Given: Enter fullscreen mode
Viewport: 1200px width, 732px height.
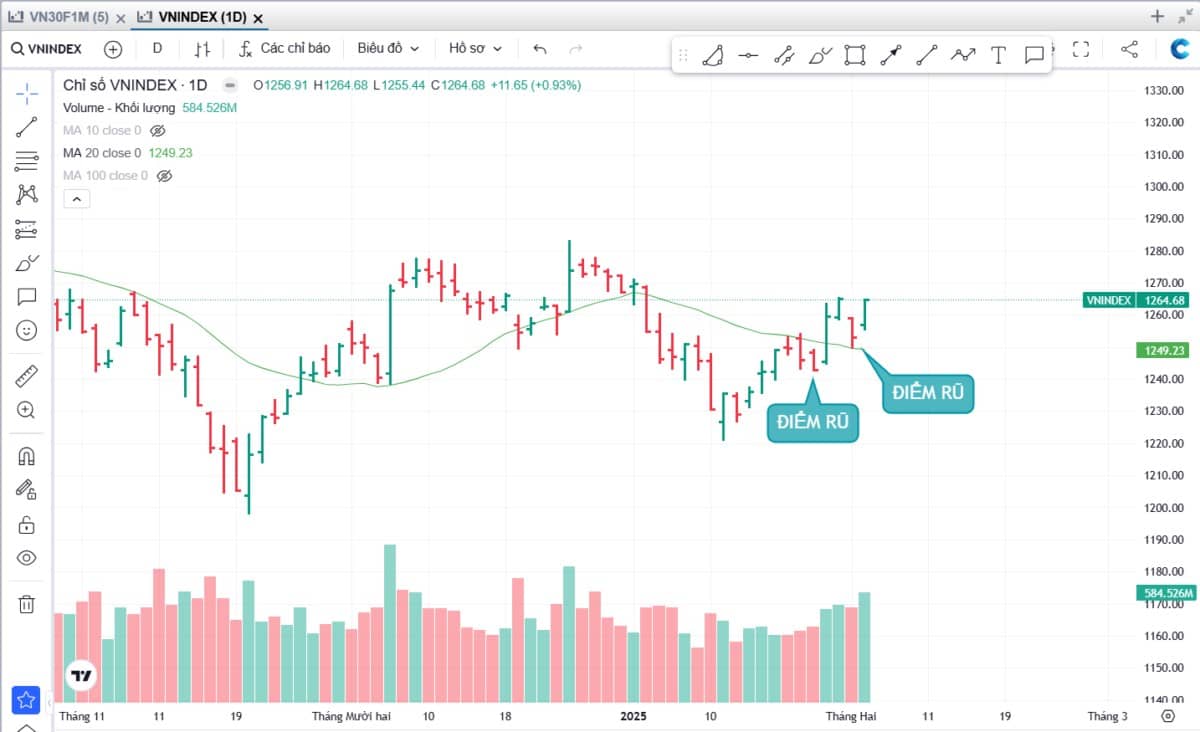Looking at the screenshot, I should [x=1081, y=48].
